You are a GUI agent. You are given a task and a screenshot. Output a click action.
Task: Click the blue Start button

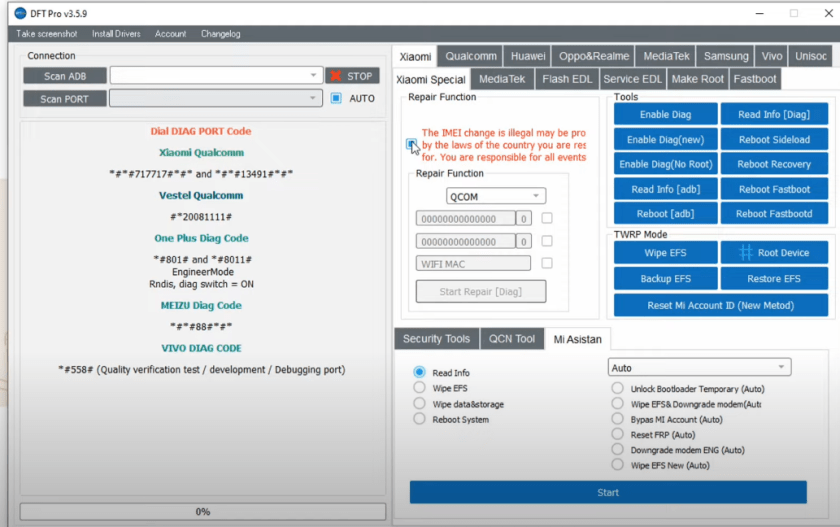click(608, 492)
